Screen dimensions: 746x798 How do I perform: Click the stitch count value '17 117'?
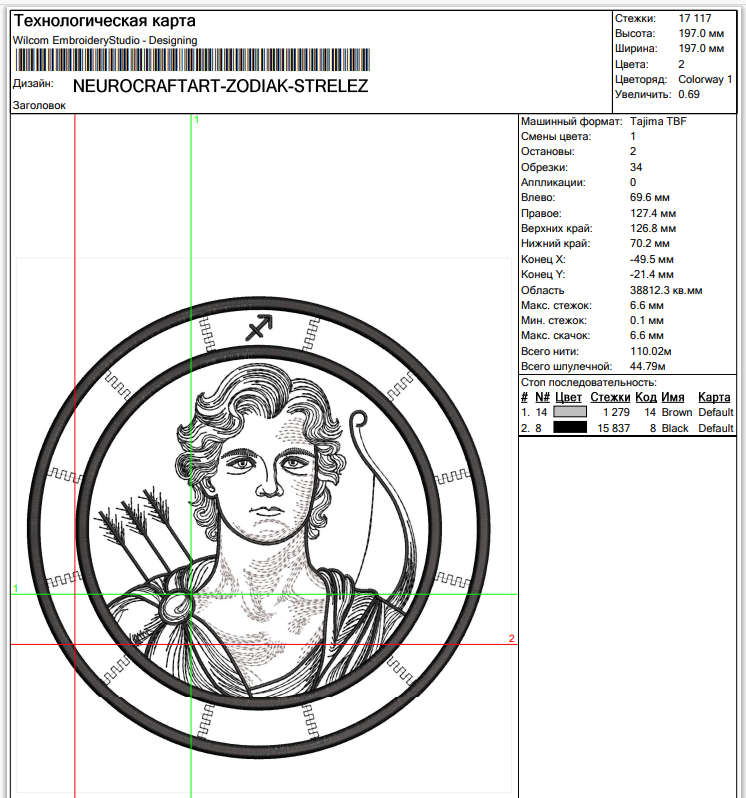(695, 18)
